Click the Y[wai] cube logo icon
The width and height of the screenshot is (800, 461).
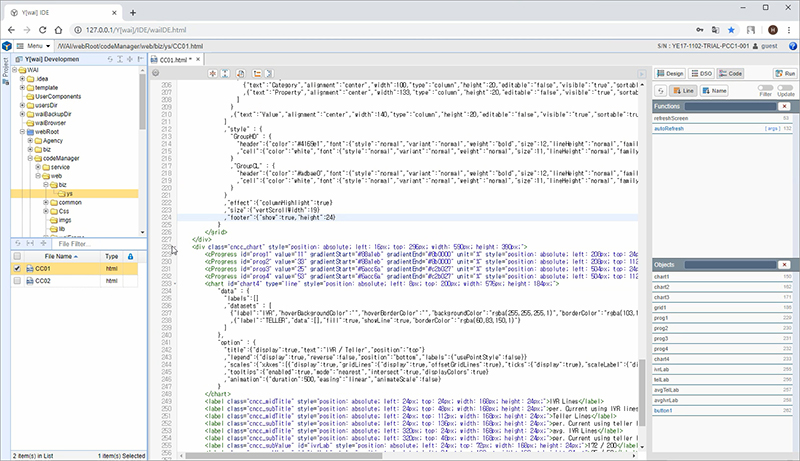9,46
